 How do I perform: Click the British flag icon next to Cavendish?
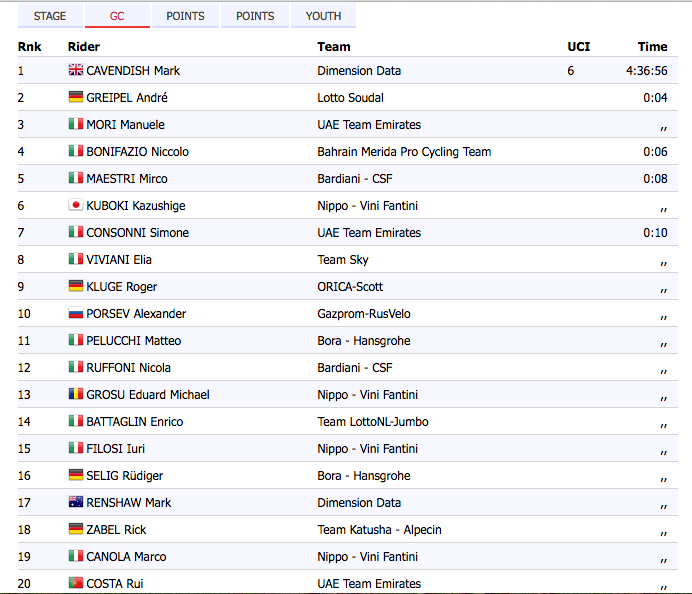tap(75, 70)
